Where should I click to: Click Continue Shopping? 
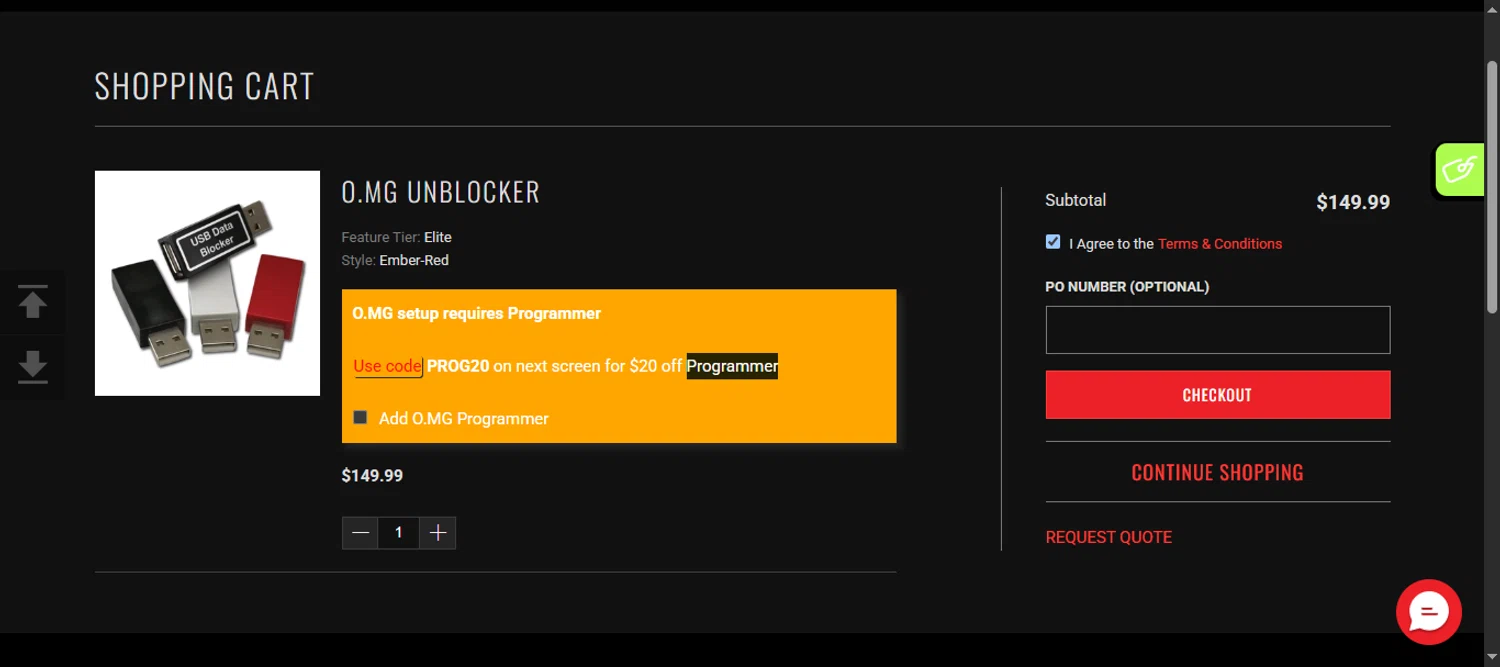click(x=1218, y=472)
